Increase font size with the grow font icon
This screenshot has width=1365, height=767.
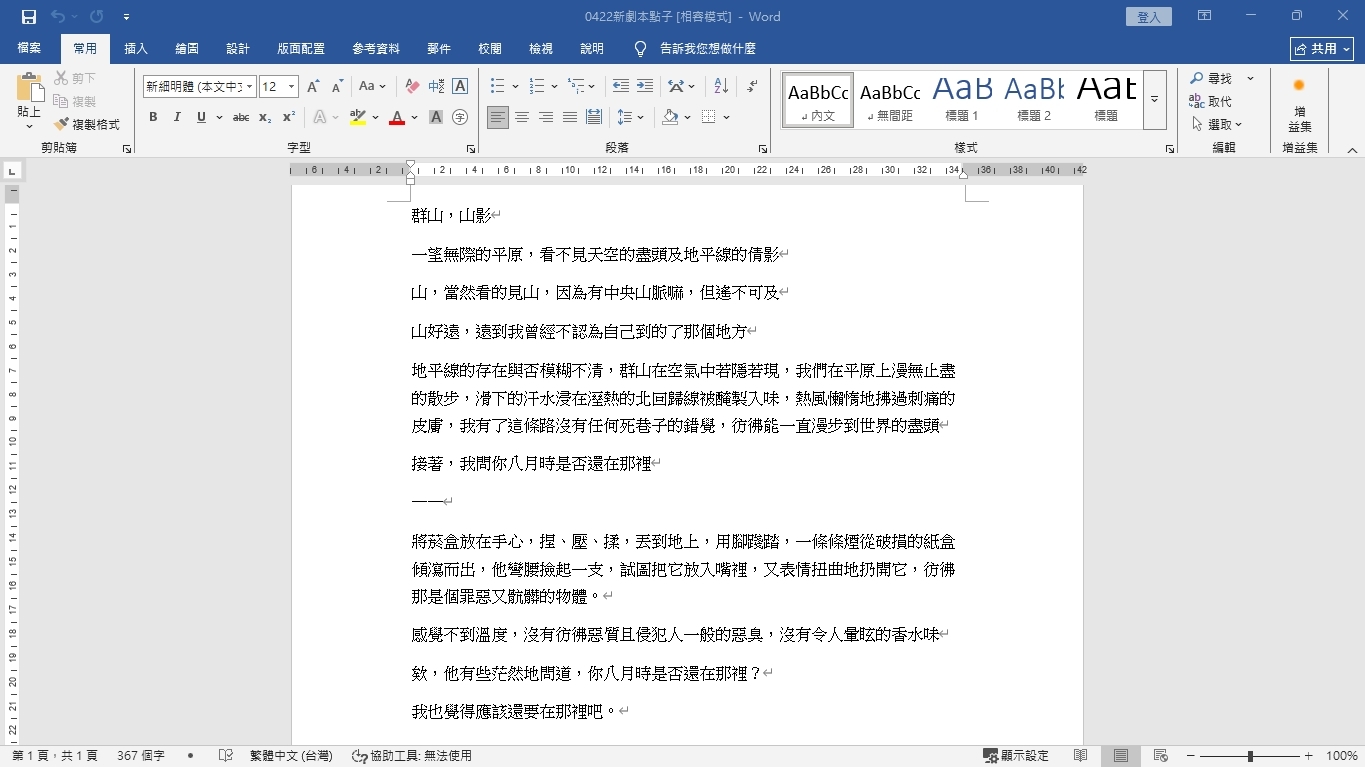(x=313, y=87)
